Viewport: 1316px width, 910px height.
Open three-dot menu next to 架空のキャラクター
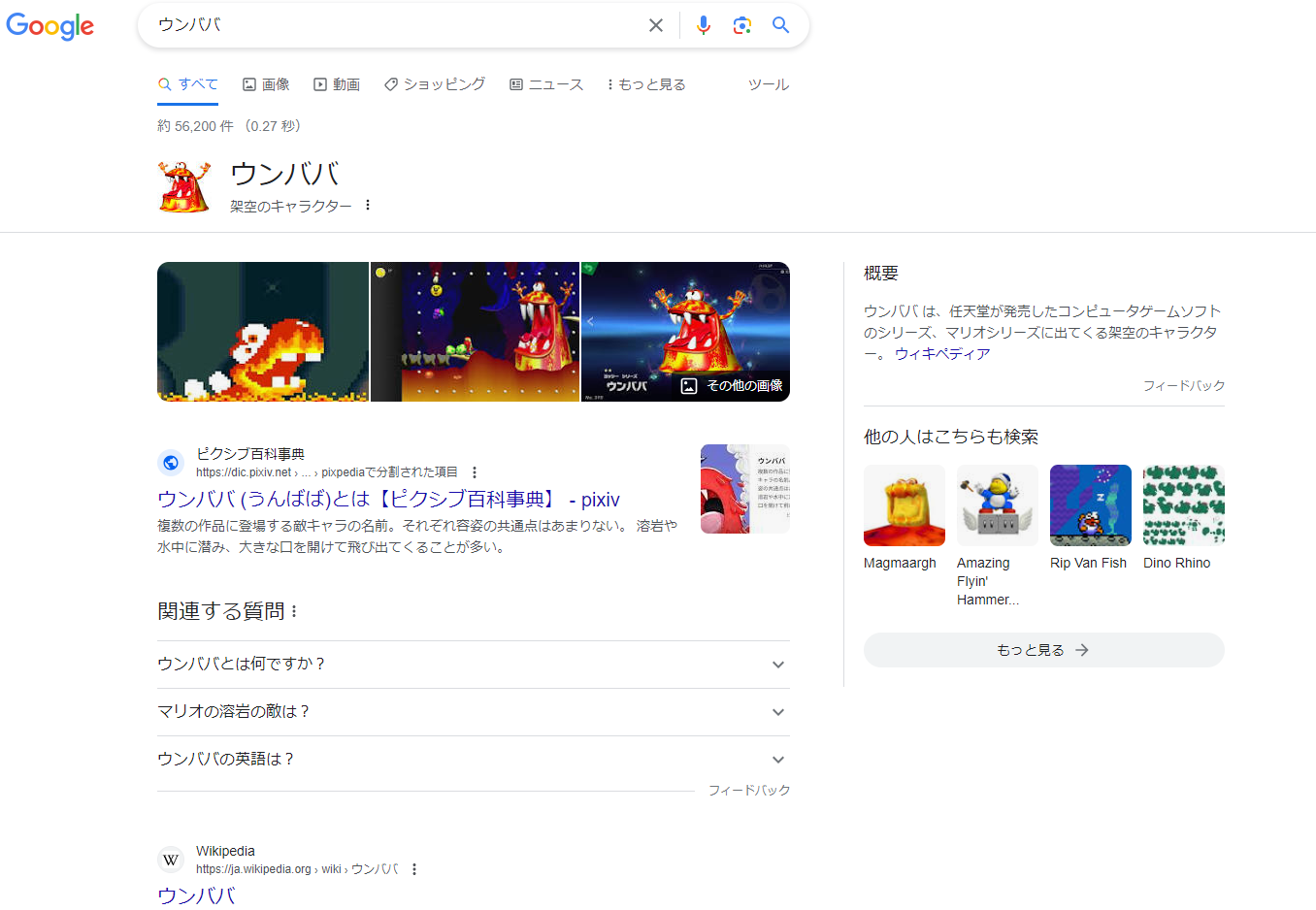368,205
